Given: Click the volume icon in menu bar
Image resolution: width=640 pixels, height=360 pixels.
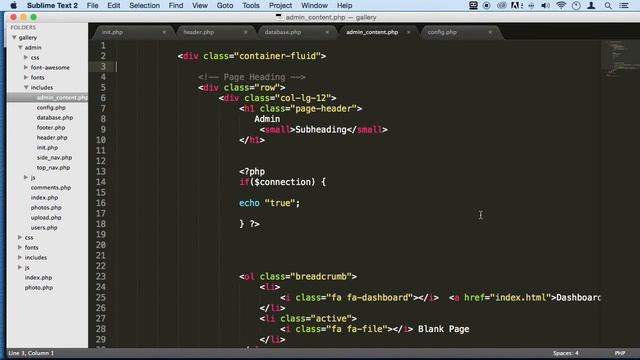Looking at the screenshot, I should coord(545,6).
